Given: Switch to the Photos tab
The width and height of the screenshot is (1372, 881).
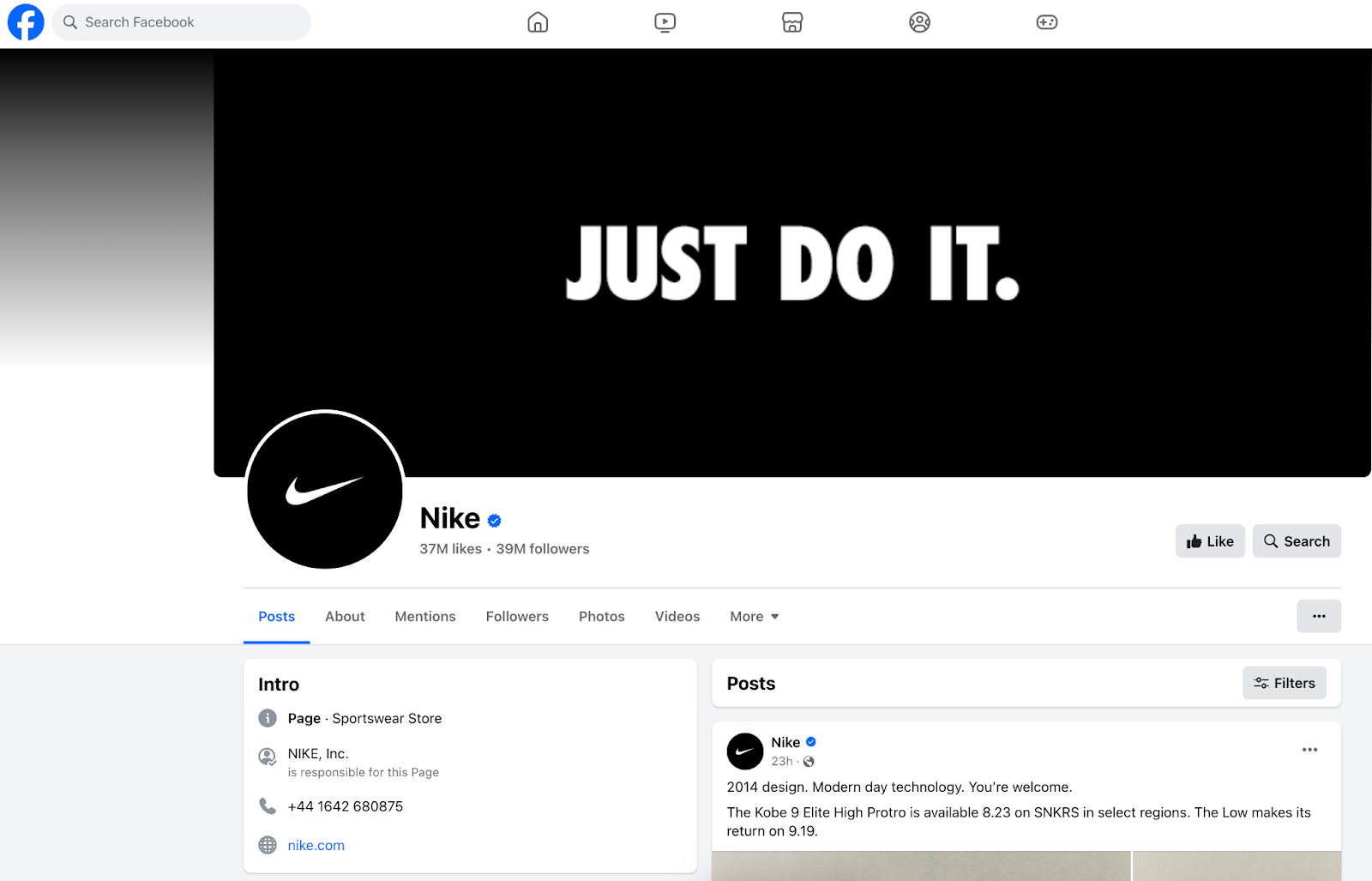Looking at the screenshot, I should (601, 616).
